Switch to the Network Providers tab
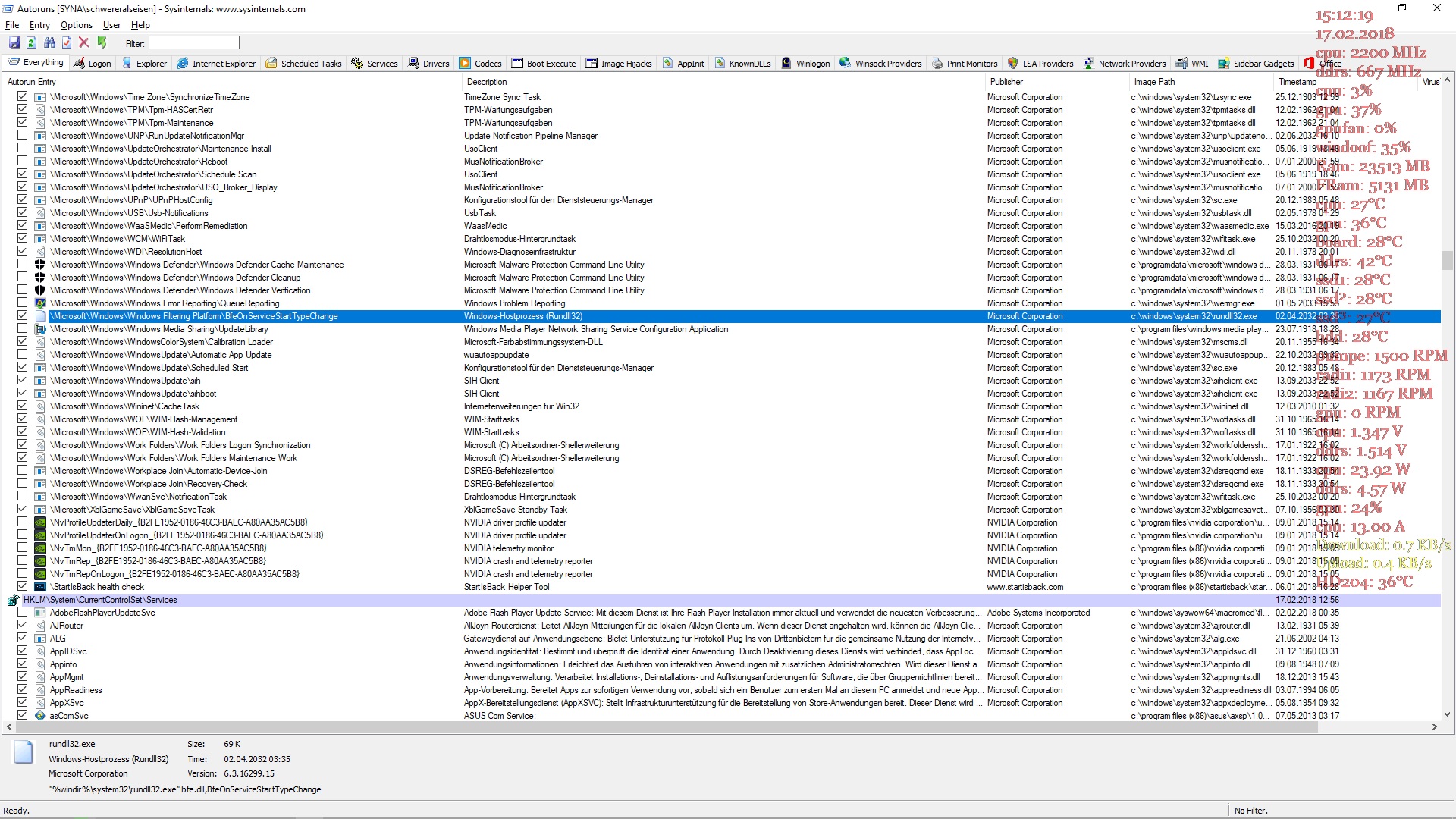This screenshot has height=819, width=1456. pyautogui.click(x=1125, y=64)
